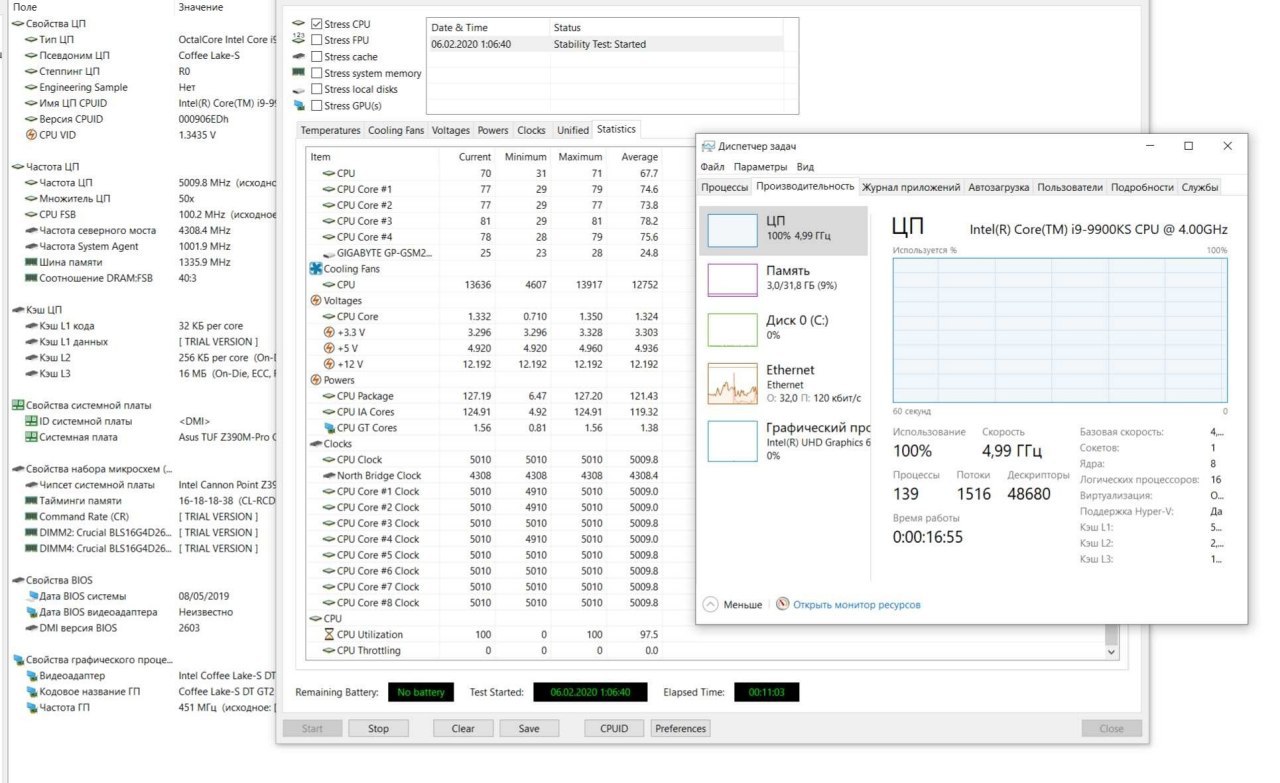Open the Clocks tab
Viewport: 1280px width, 783px height.
[532, 130]
